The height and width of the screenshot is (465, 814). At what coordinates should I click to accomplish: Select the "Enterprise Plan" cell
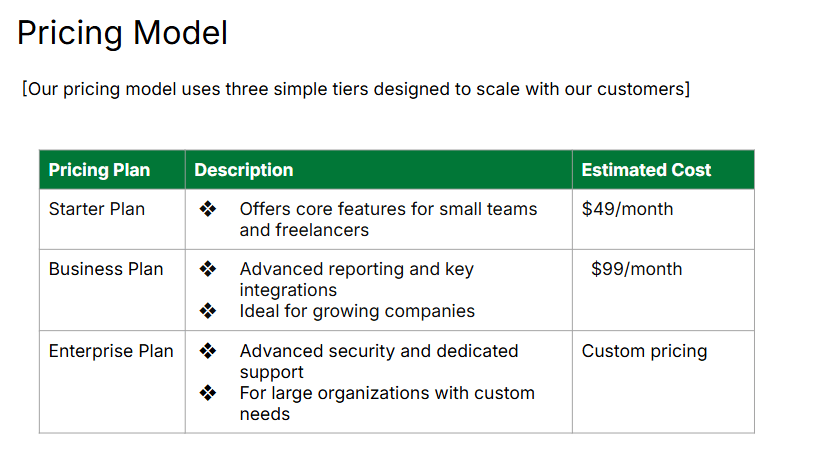click(x=111, y=351)
